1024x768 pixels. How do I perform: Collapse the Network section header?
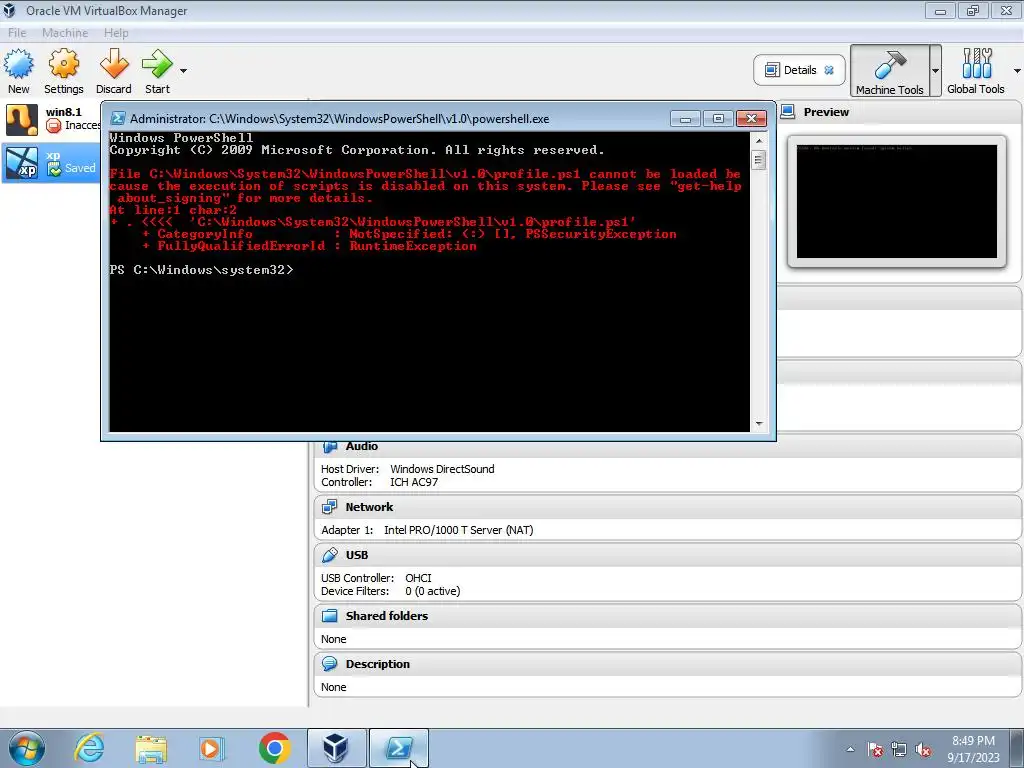pyautogui.click(x=667, y=507)
